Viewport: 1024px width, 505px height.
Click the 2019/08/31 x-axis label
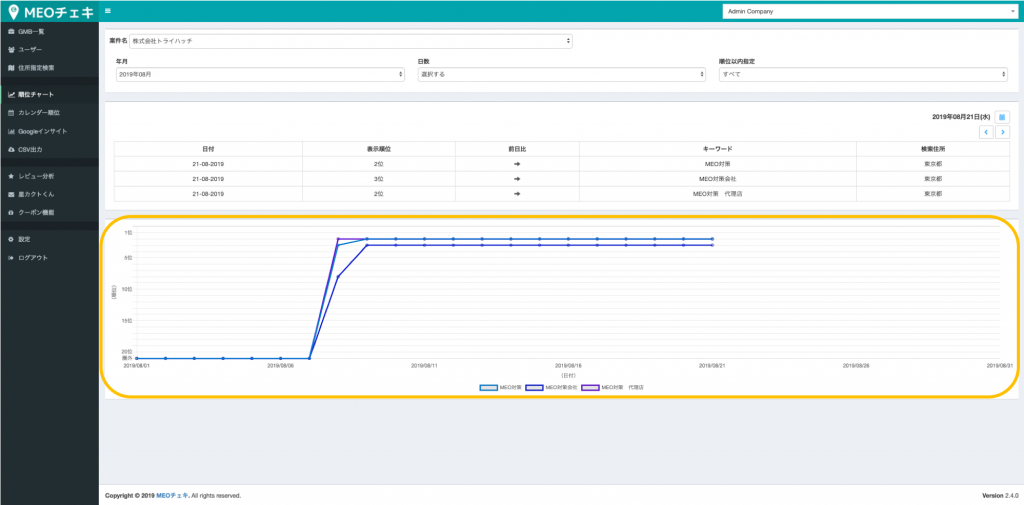(x=999, y=366)
